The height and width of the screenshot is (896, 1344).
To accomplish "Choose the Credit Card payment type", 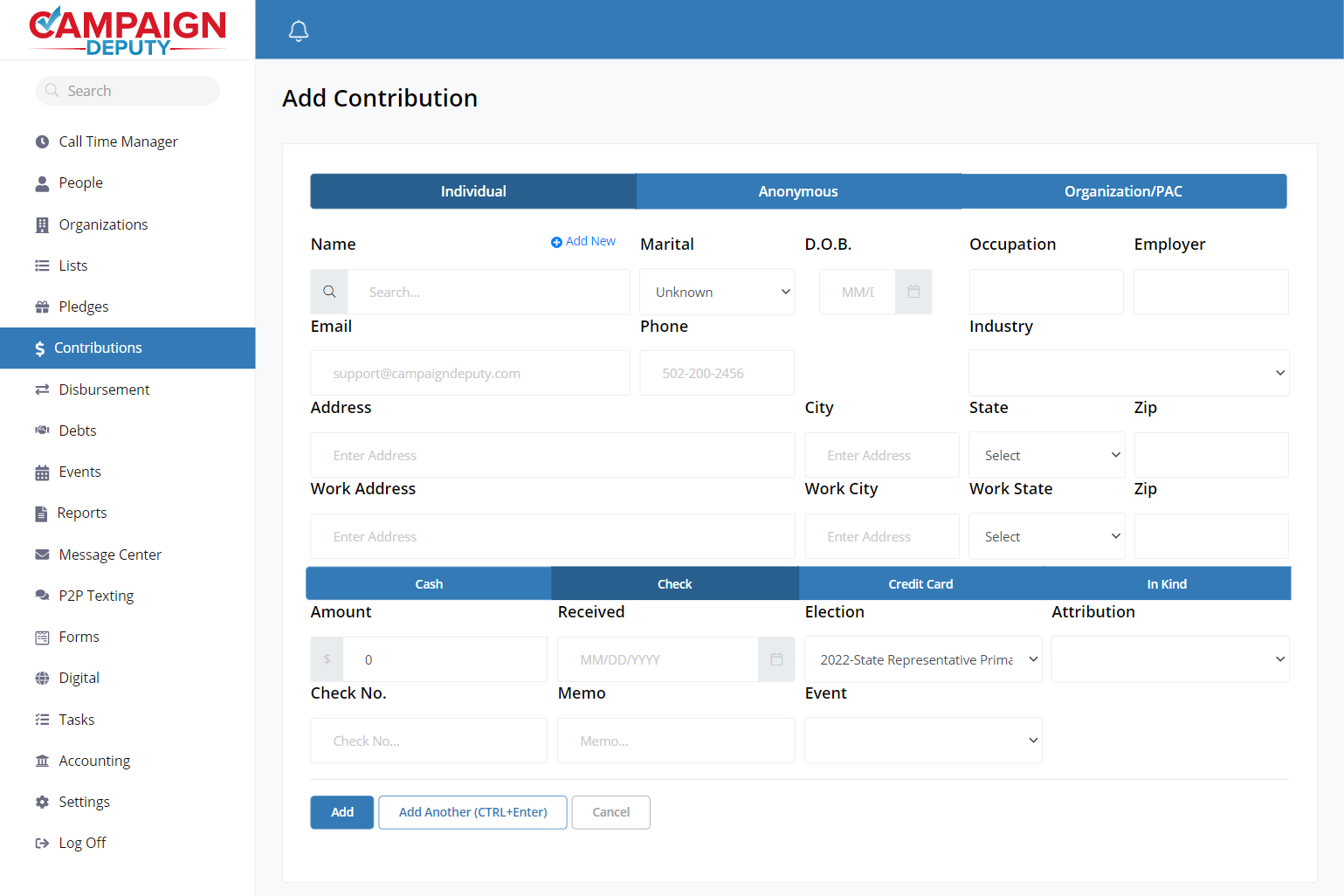I will 920,583.
